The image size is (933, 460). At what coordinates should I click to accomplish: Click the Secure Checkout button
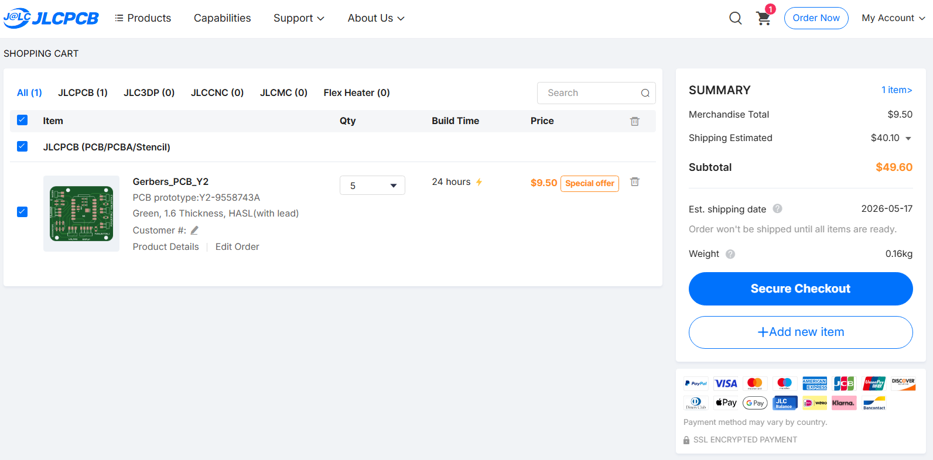pos(800,289)
